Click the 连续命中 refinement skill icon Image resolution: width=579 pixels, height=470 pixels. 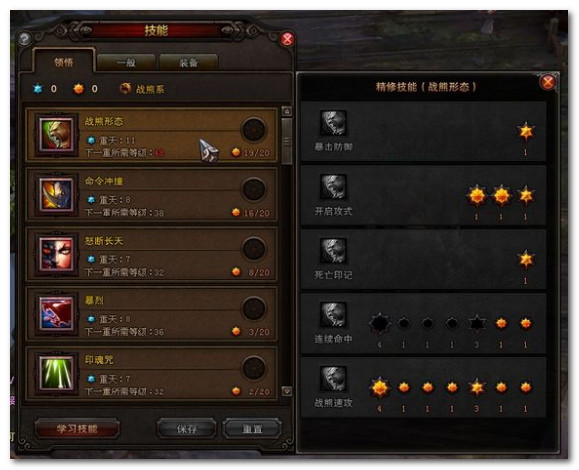click(333, 315)
